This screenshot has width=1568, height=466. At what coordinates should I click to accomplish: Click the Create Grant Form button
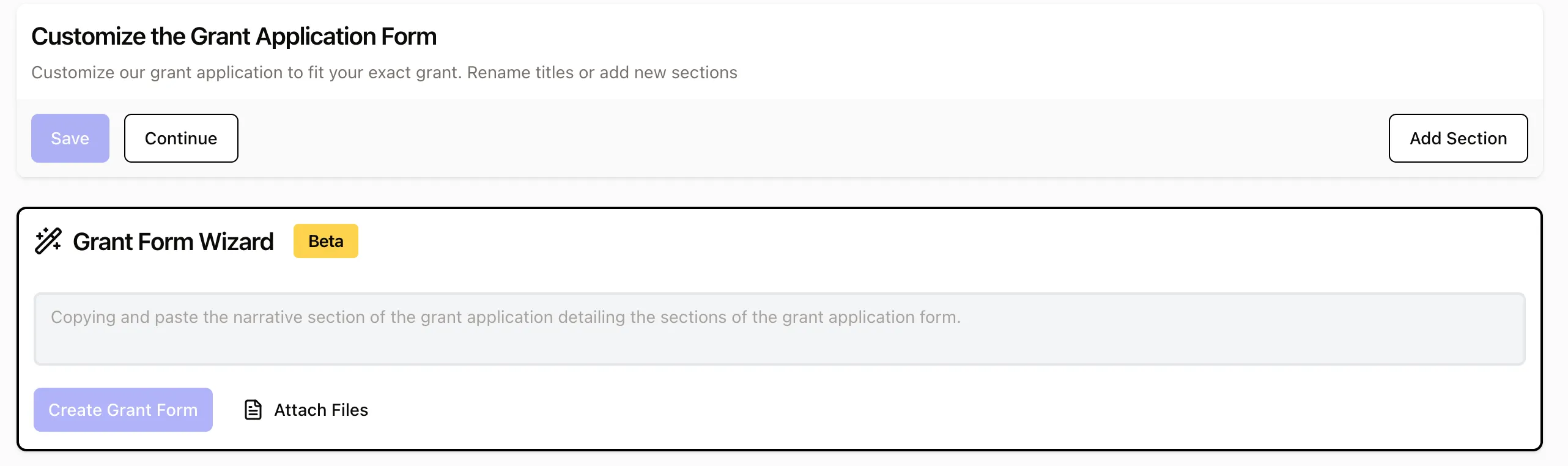(x=123, y=410)
